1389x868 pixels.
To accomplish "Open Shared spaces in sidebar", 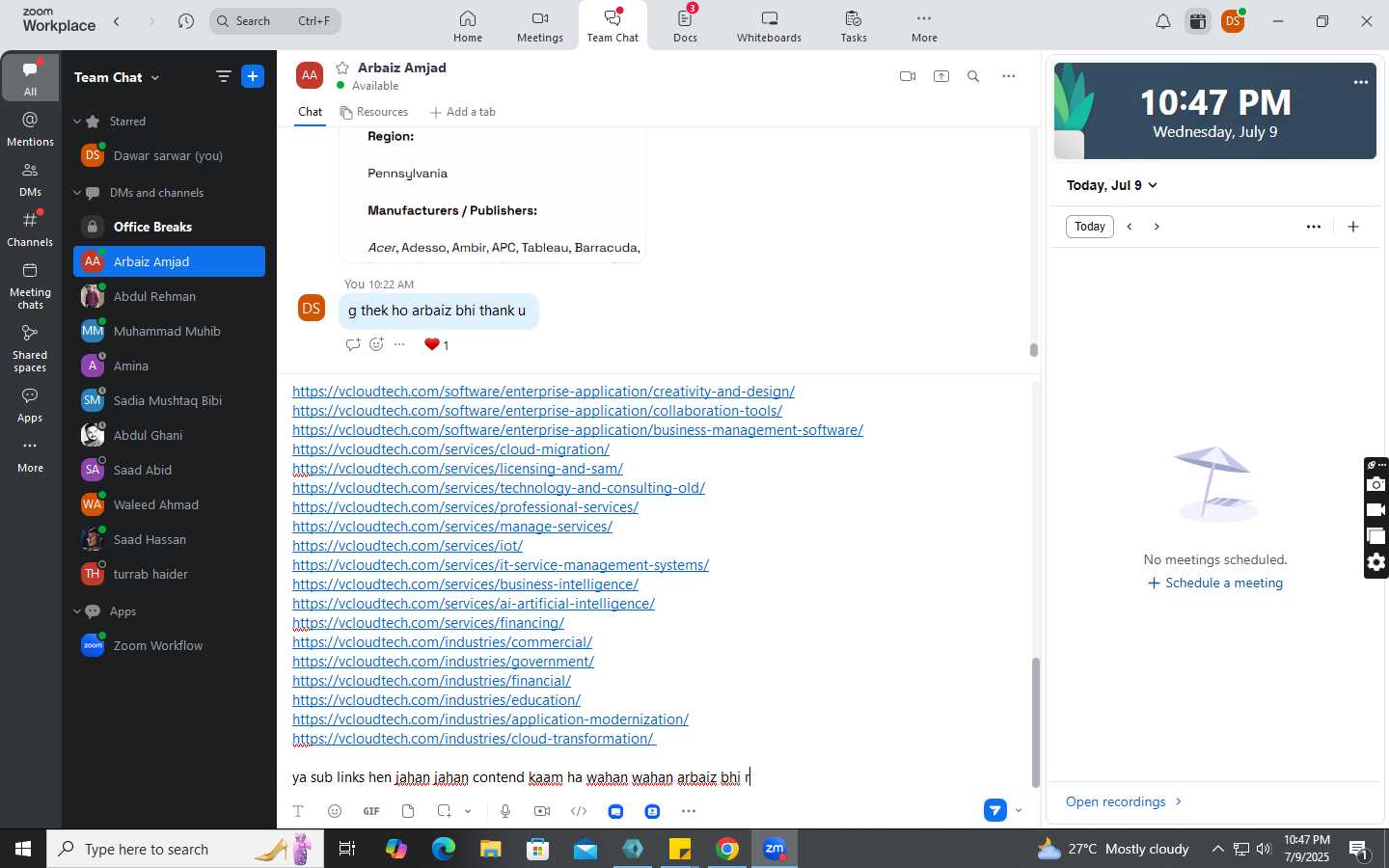I will pos(30,347).
